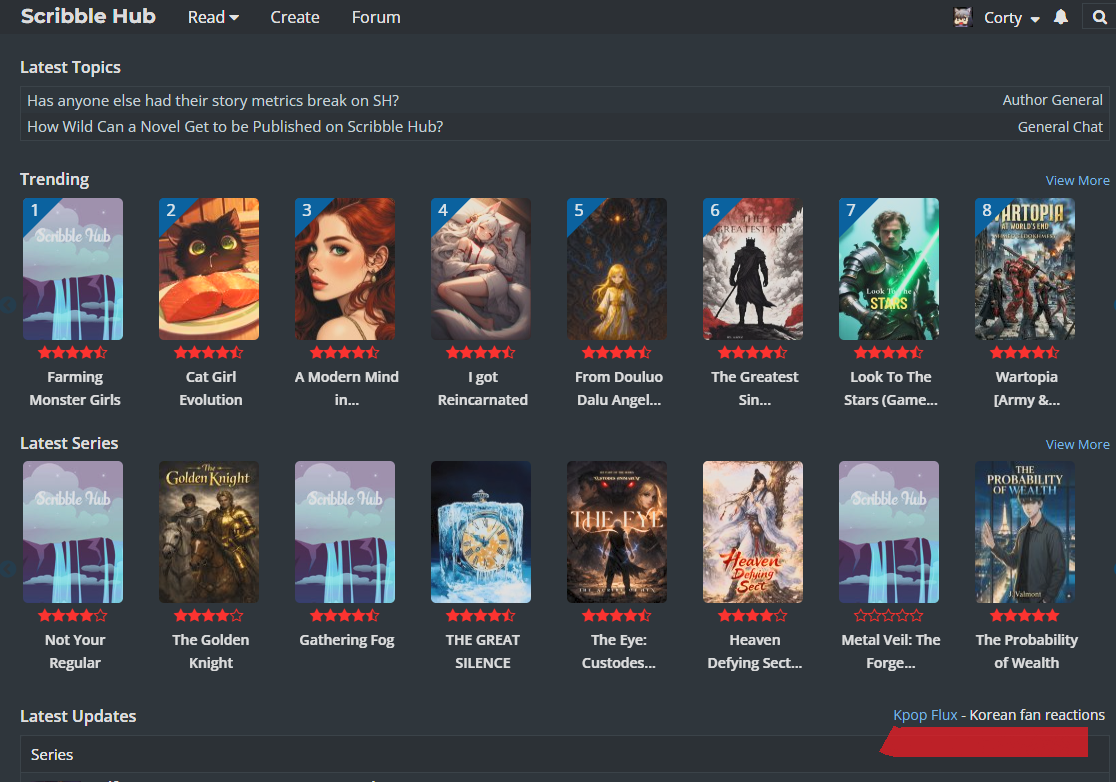Screen dimensions: 1116x782
Task: Go to the Forum page
Action: 376,17
